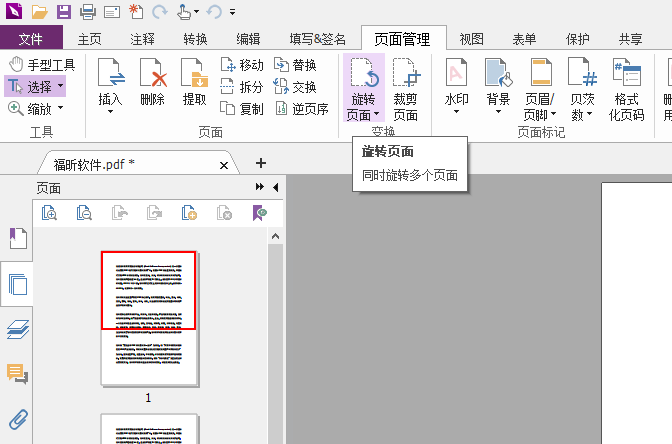672x444 pixels.
Task: Open the layers panel in the sidebar
Action: click(x=17, y=328)
